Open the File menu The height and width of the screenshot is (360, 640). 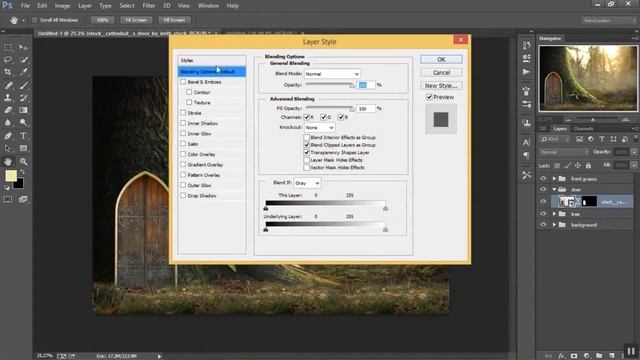click(25, 6)
